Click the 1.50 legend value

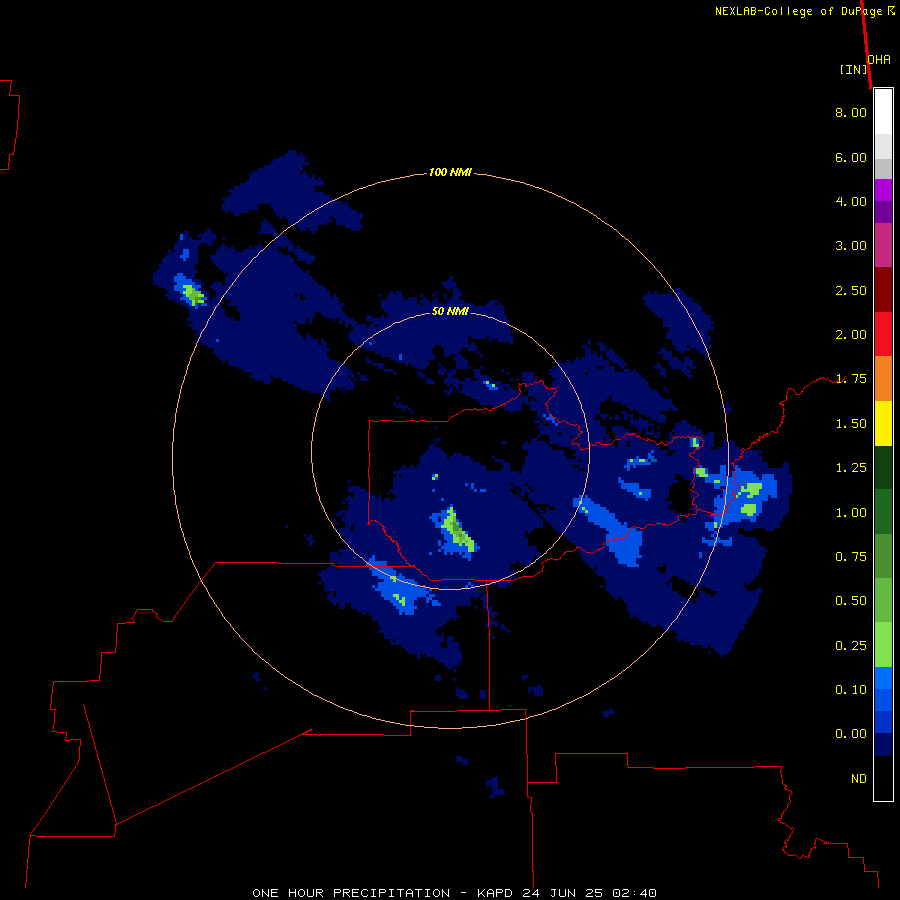[x=851, y=424]
